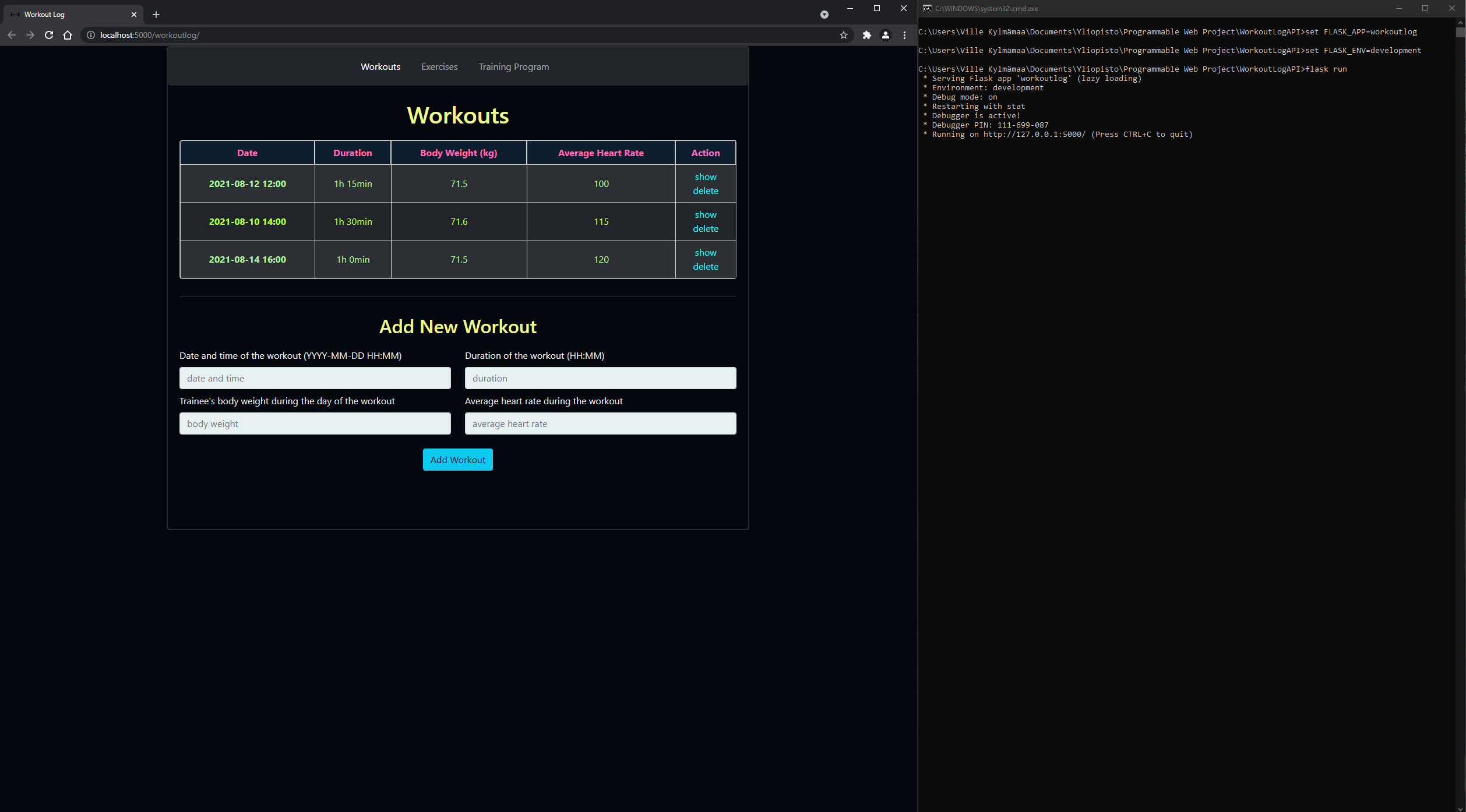This screenshot has height=812, width=1466.
Task: Open new tab with plus icon
Action: coord(156,15)
